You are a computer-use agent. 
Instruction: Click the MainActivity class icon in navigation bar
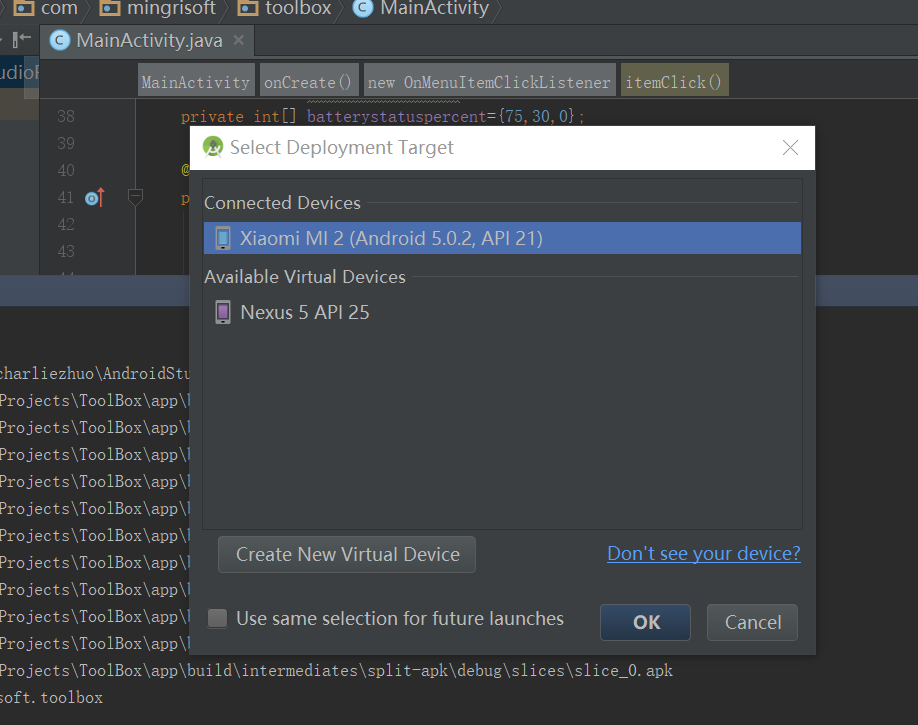pyautogui.click(x=362, y=8)
